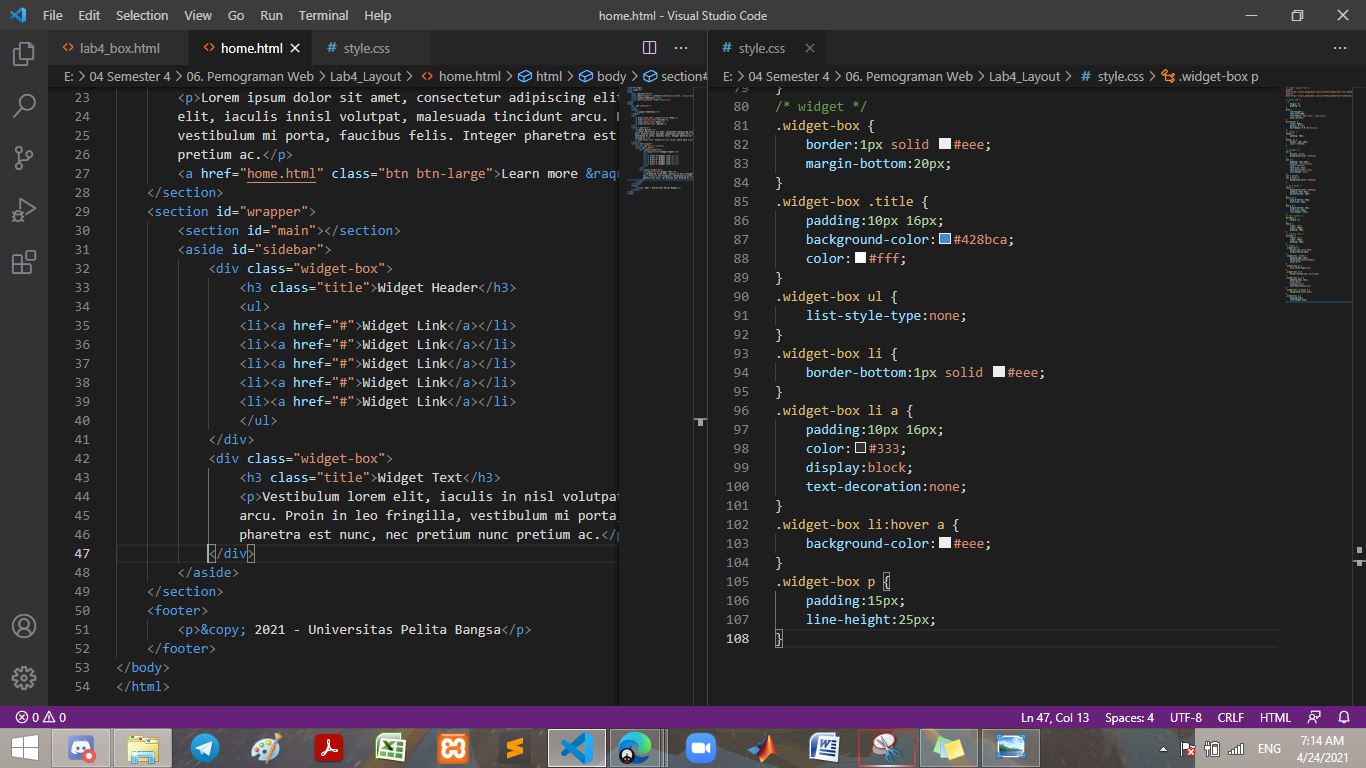Open the Go menu
1366x768 pixels.
[x=236, y=15]
